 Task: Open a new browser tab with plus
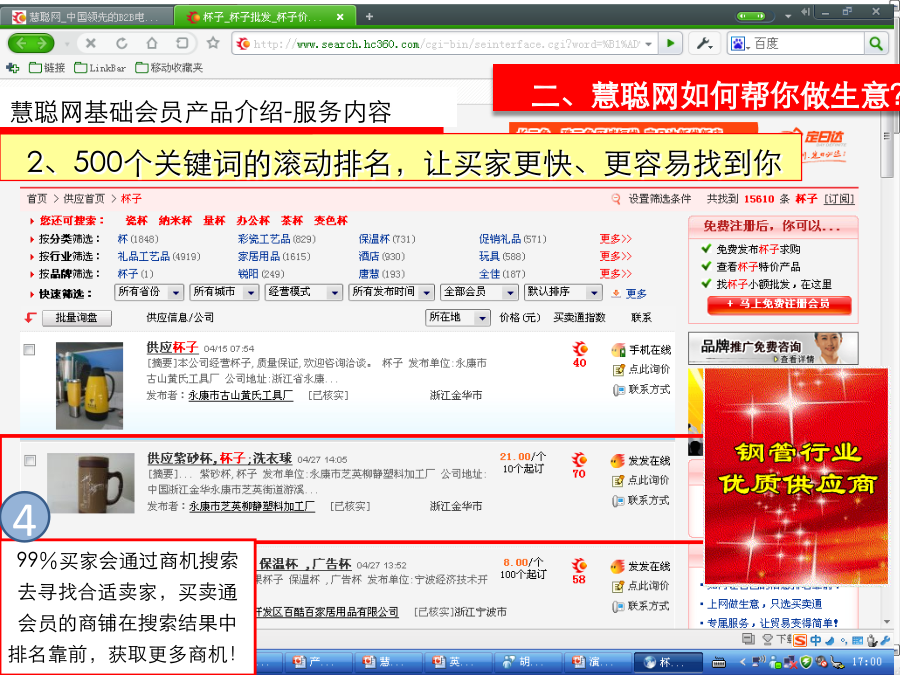(x=369, y=17)
